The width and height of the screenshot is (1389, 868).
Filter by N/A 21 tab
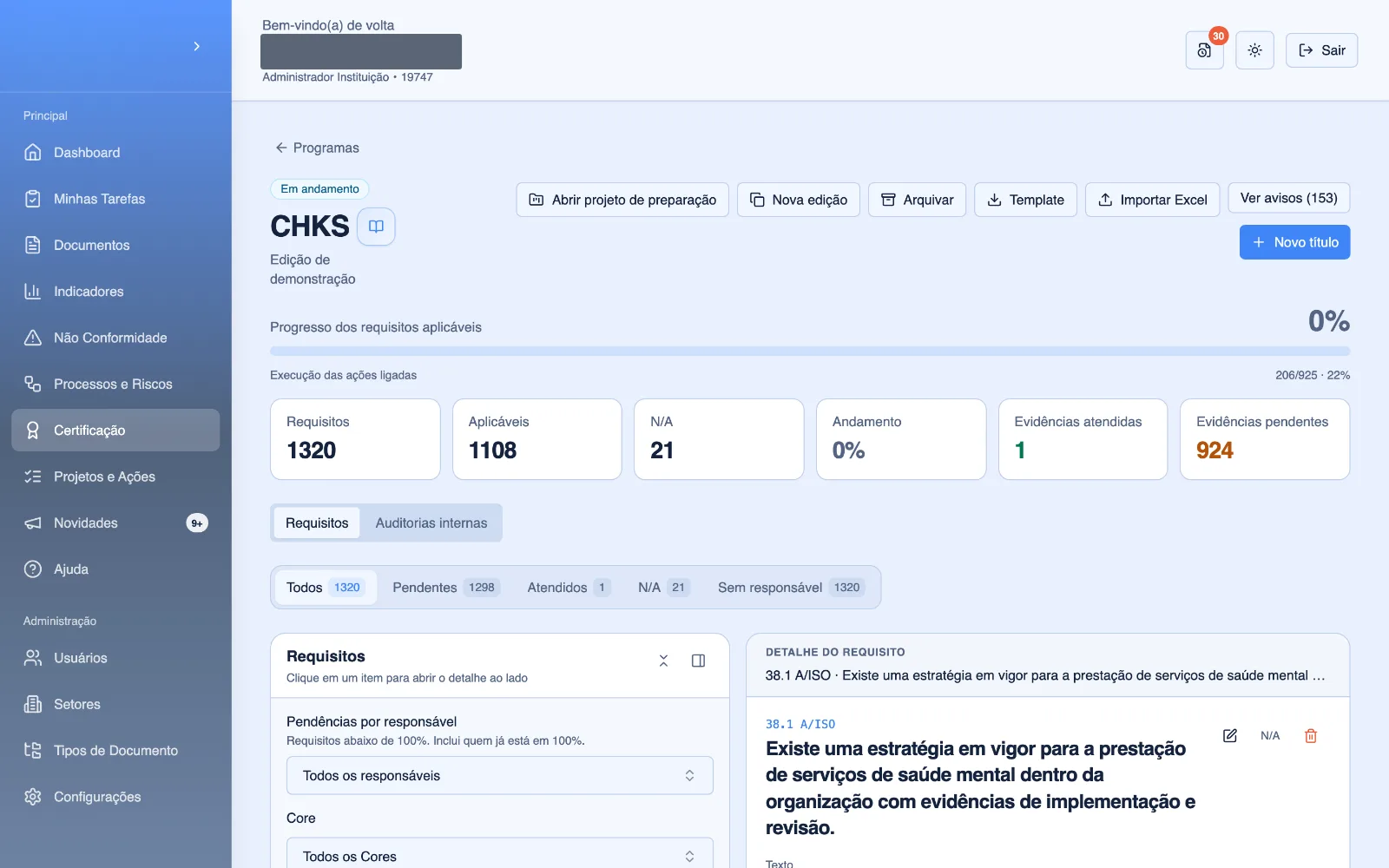click(664, 588)
